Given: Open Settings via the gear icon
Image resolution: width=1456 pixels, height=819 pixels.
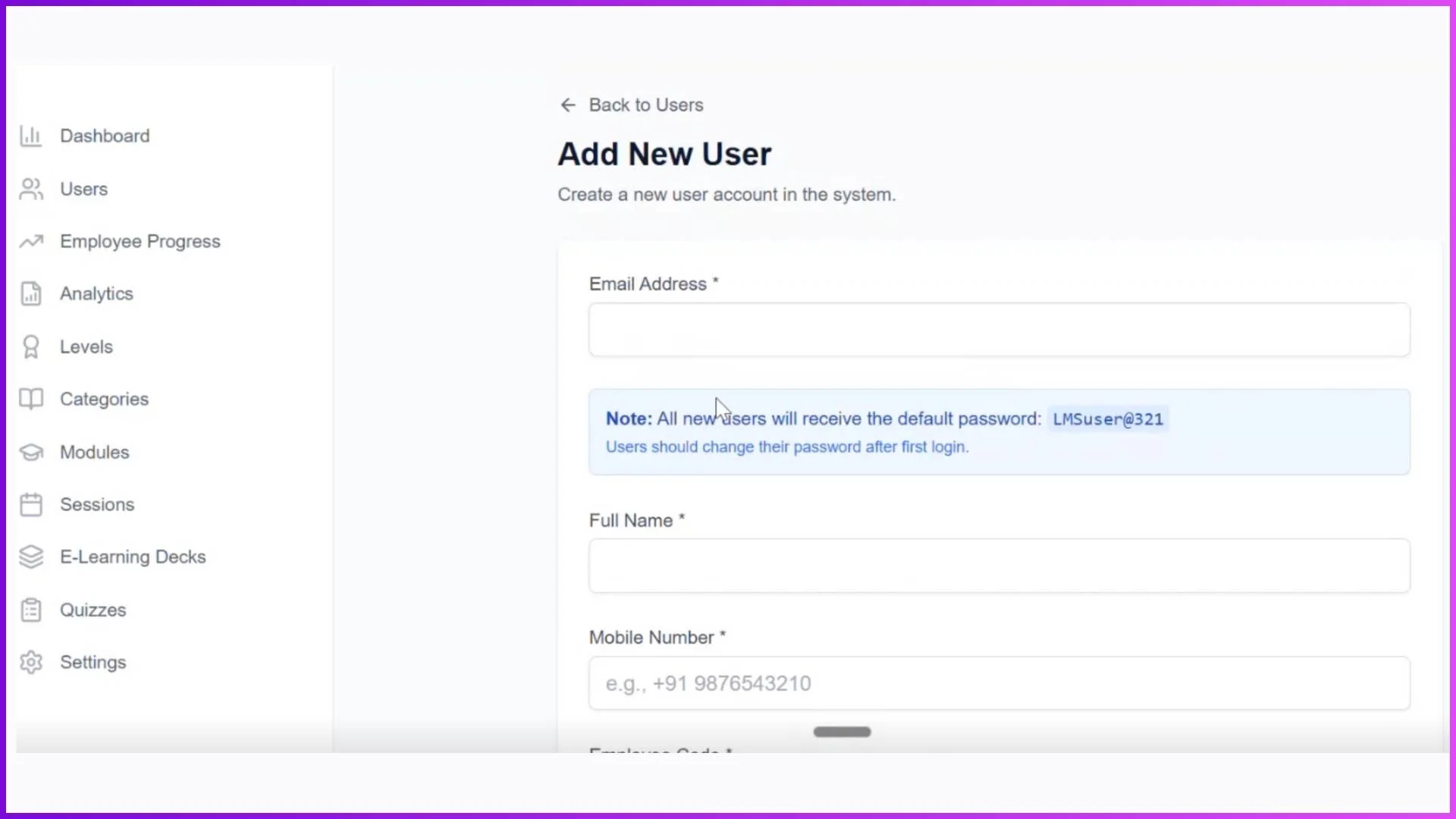Looking at the screenshot, I should coord(30,662).
